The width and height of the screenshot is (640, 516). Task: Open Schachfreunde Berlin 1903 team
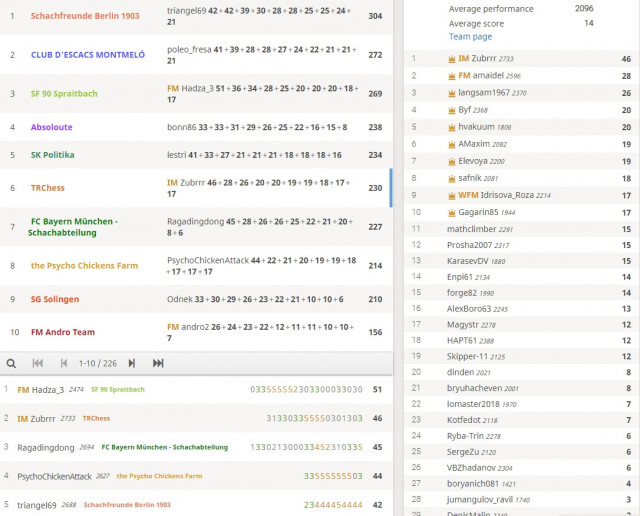(85, 16)
